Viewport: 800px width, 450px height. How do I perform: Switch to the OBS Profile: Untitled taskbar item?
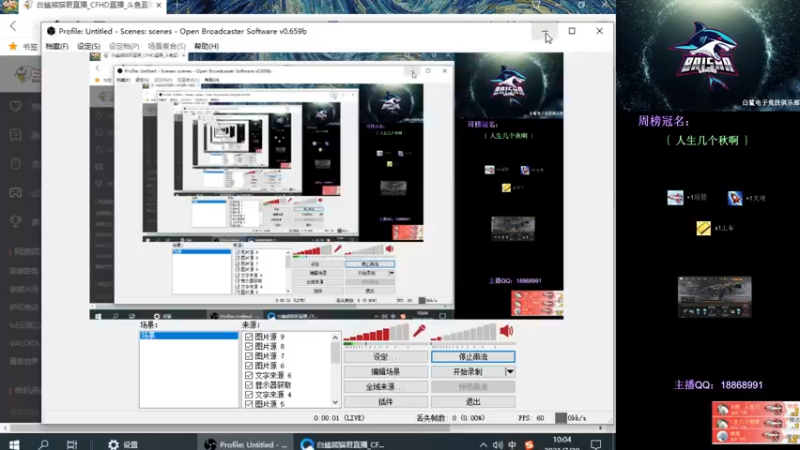pos(245,444)
